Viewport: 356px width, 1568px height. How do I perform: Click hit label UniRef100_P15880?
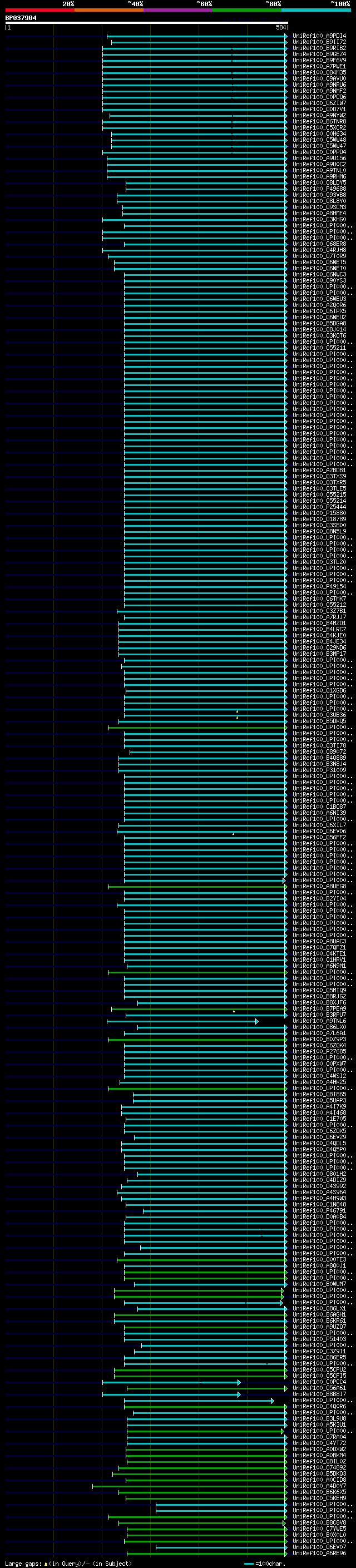[x=319, y=513]
